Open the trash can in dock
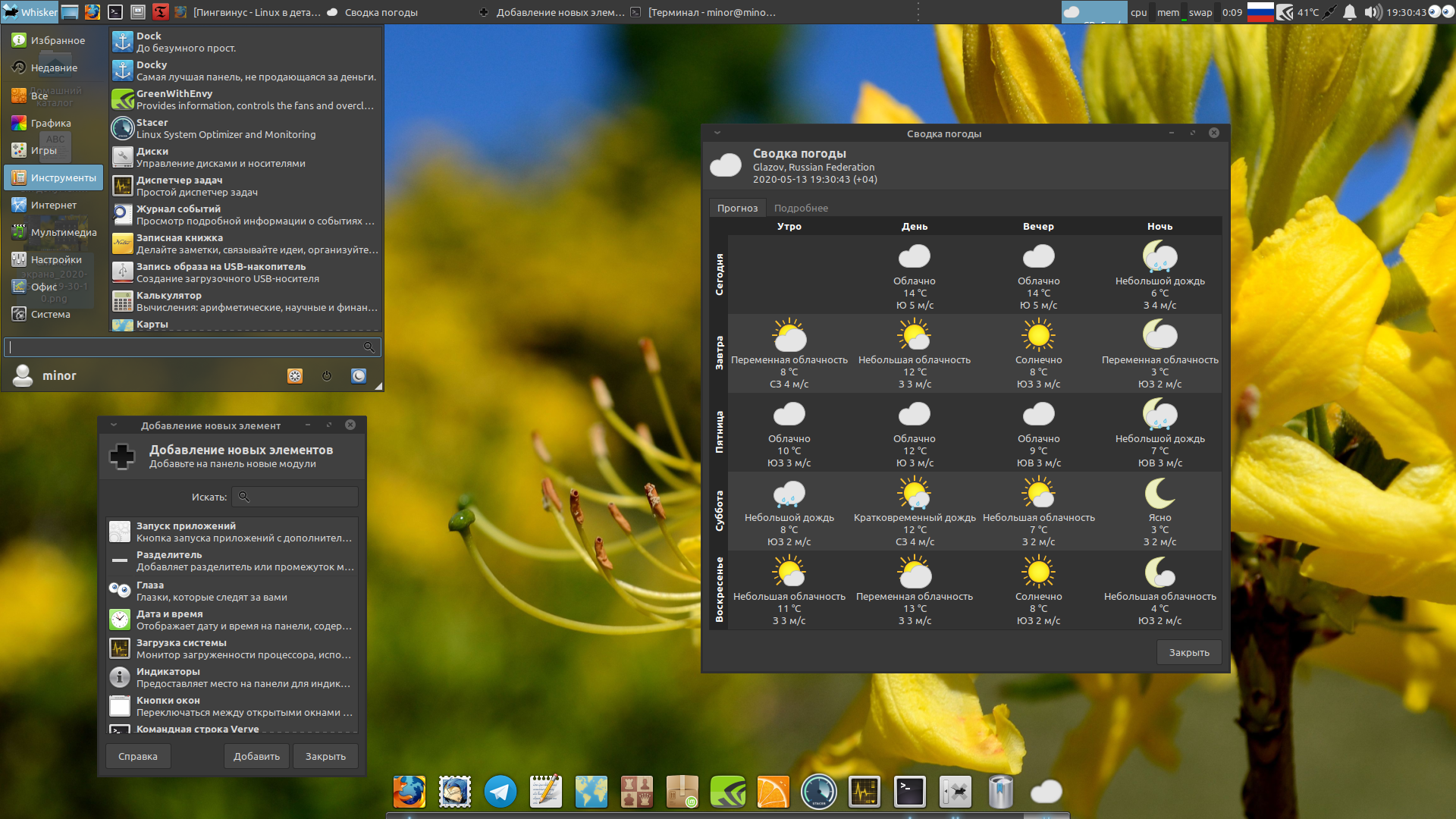 1001,792
